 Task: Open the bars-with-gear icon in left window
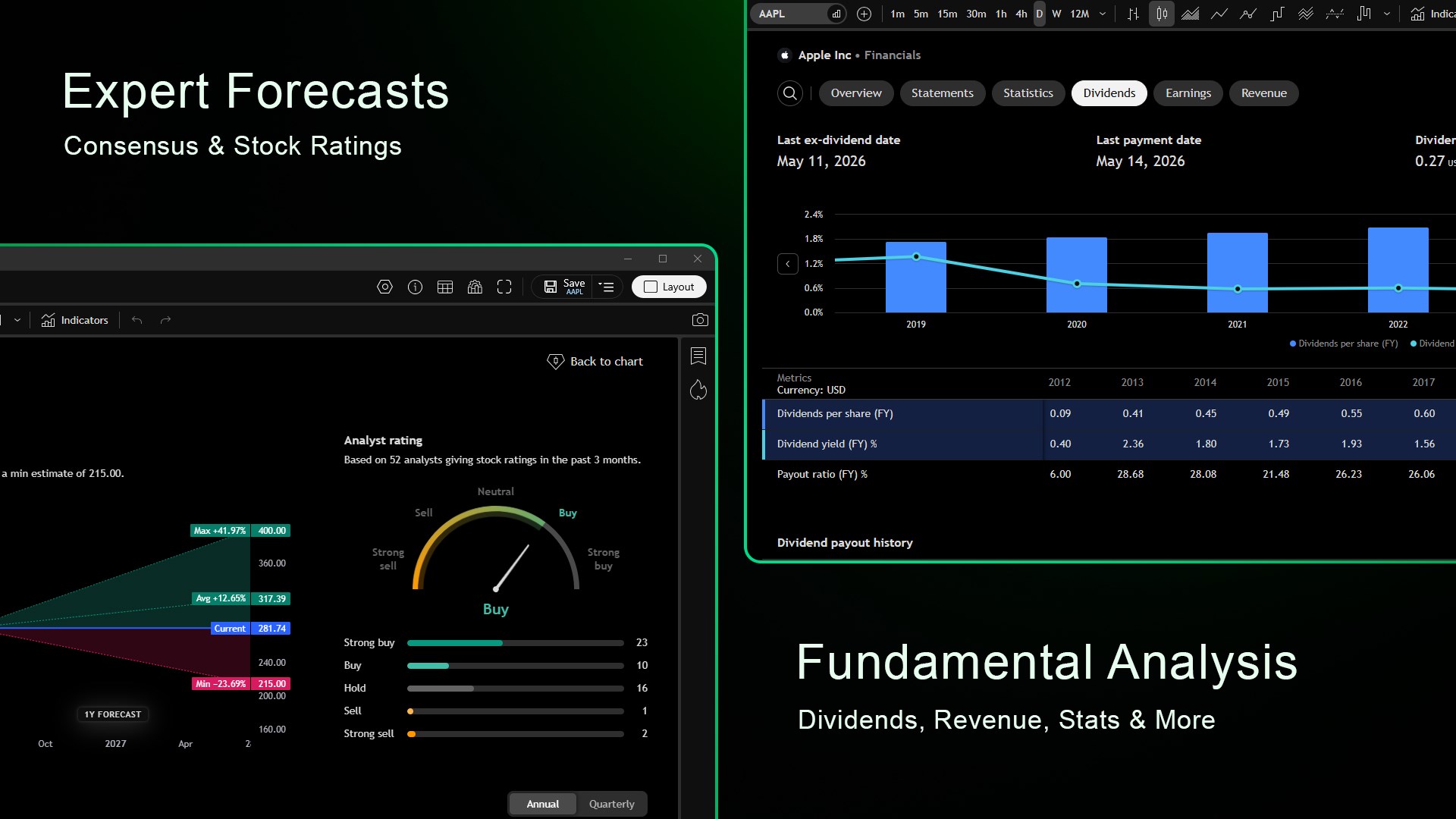(x=475, y=287)
